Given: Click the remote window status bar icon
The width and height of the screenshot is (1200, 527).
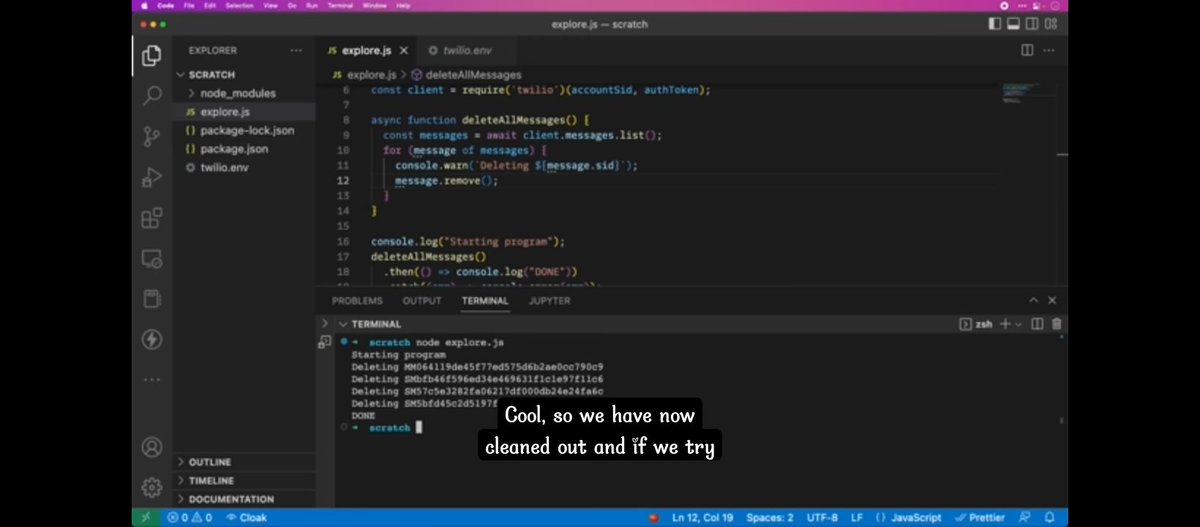Looking at the screenshot, I should [x=145, y=518].
